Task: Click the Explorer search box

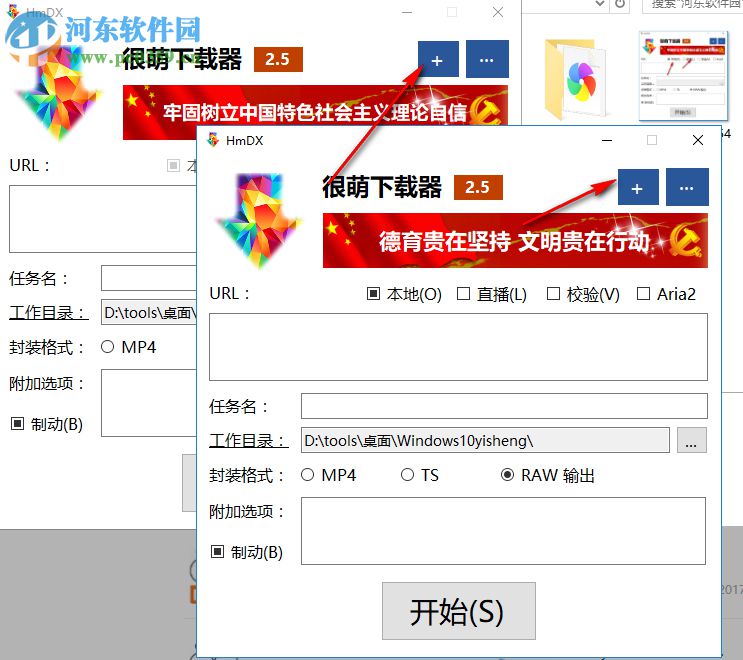Action: tap(693, 5)
